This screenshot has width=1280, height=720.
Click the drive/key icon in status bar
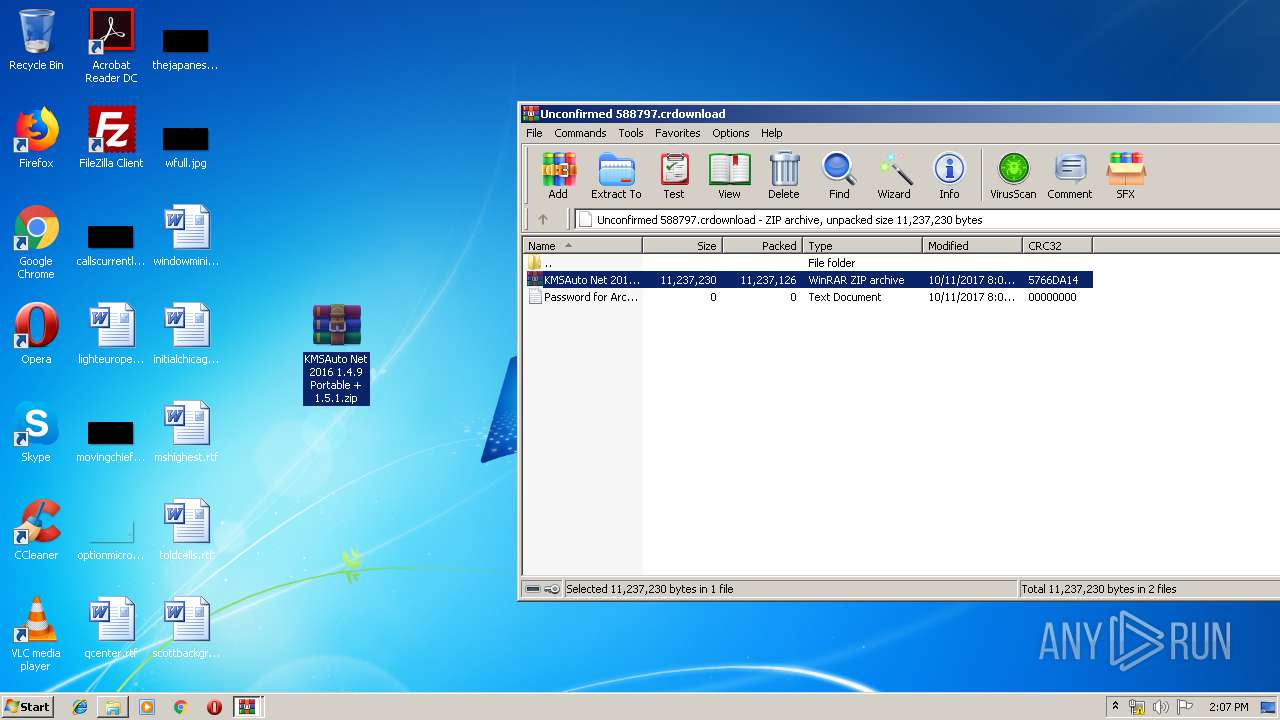pyautogui.click(x=542, y=589)
